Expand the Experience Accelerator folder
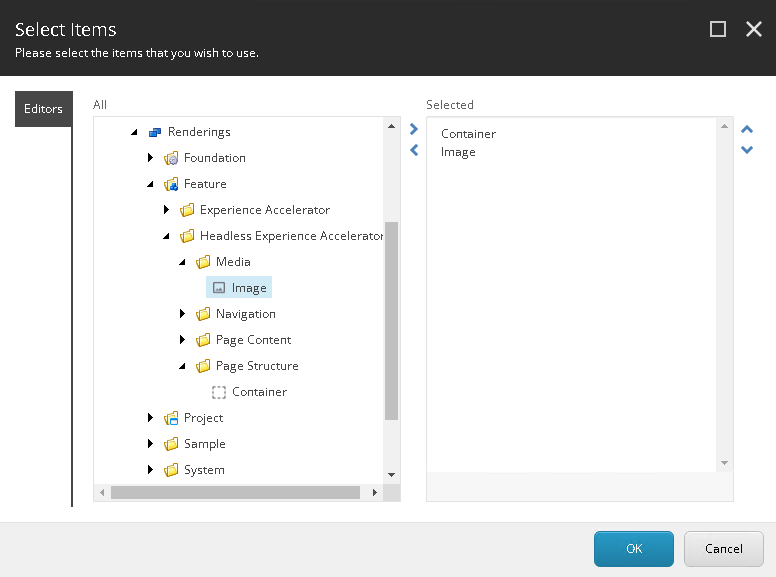Viewport: 776px width, 577px height. tap(166, 210)
